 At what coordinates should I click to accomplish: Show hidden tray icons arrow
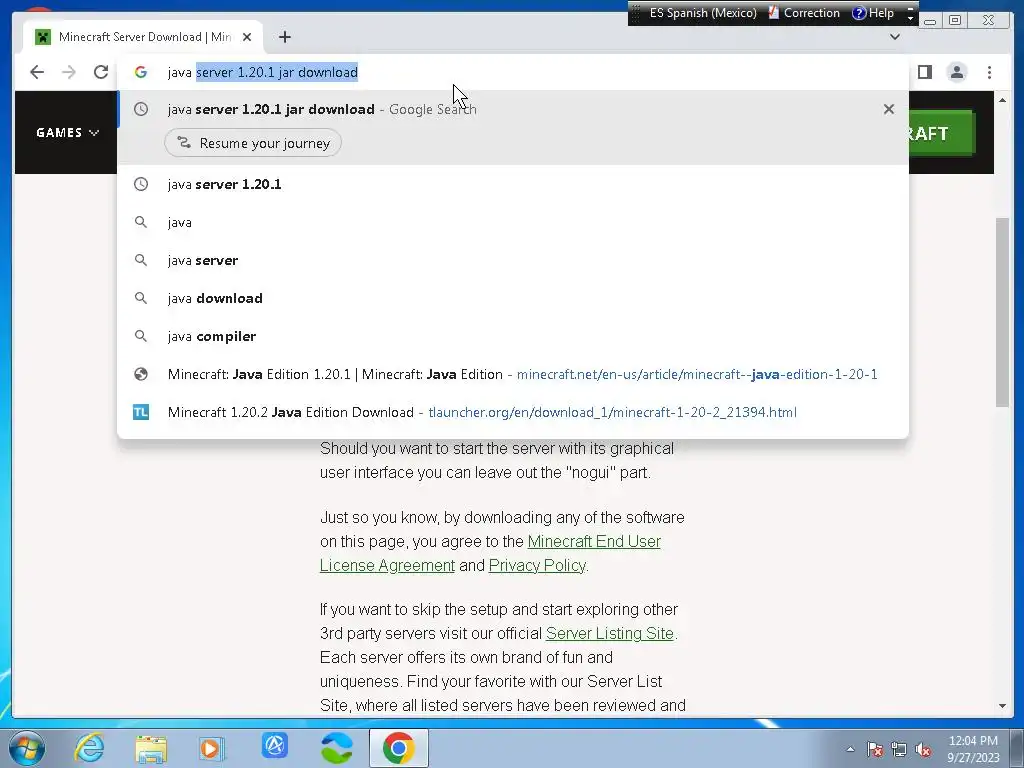[x=850, y=749]
